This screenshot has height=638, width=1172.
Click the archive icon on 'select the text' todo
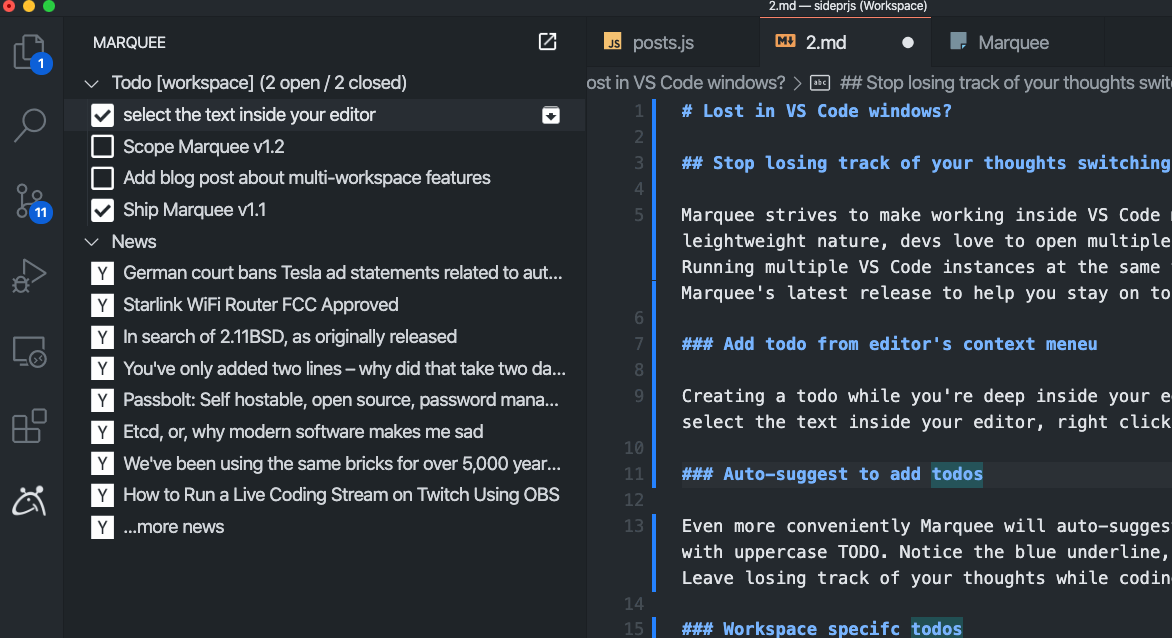point(551,115)
